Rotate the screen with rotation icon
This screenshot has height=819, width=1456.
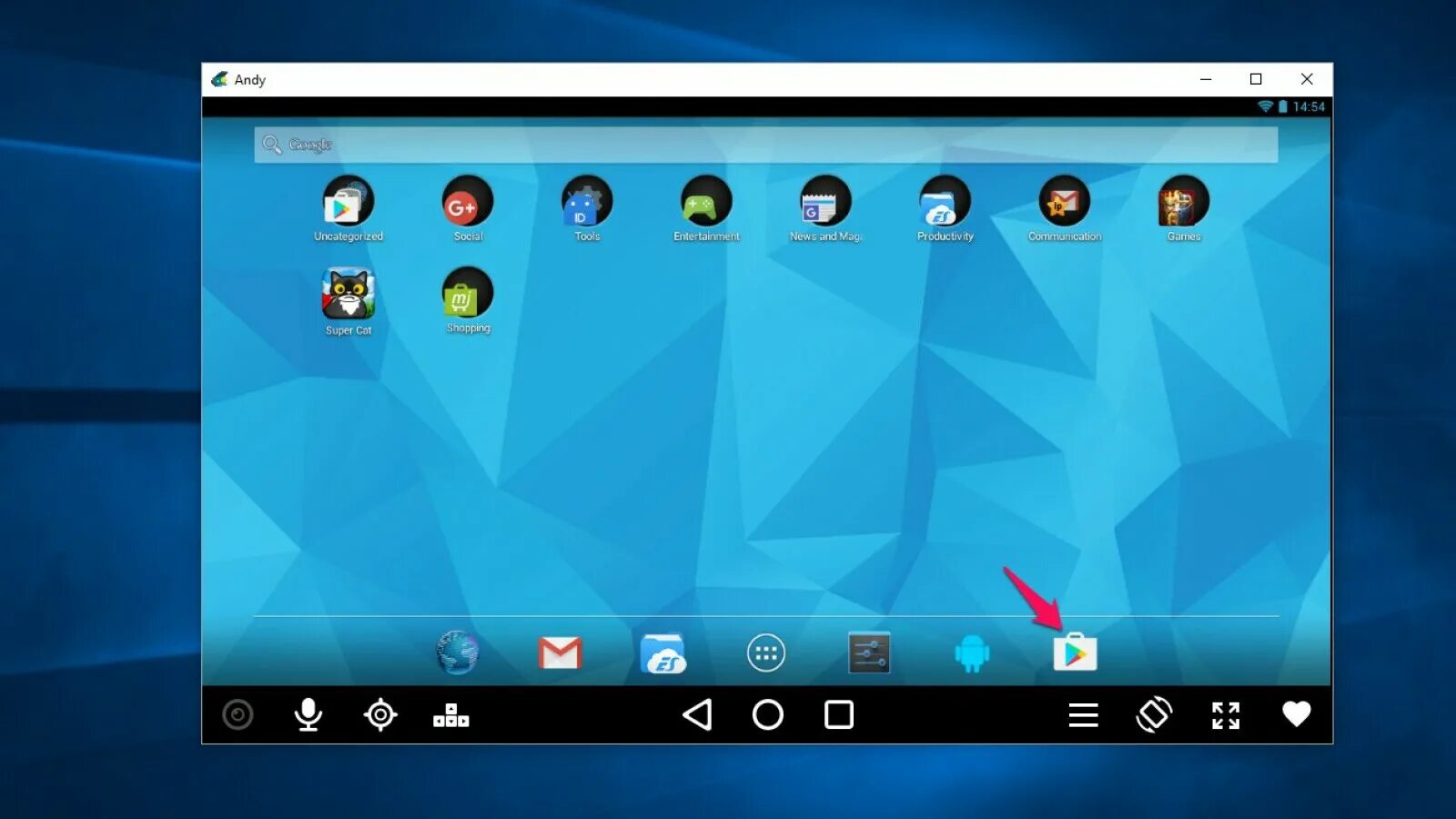coord(1154,715)
